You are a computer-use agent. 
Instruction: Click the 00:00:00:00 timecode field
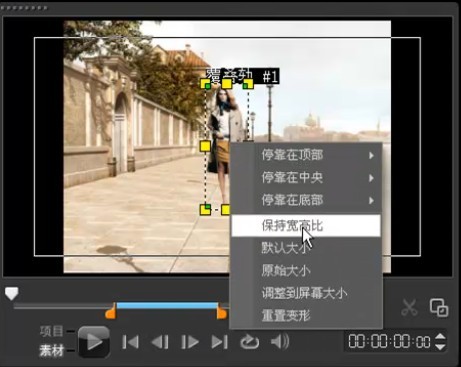click(389, 342)
